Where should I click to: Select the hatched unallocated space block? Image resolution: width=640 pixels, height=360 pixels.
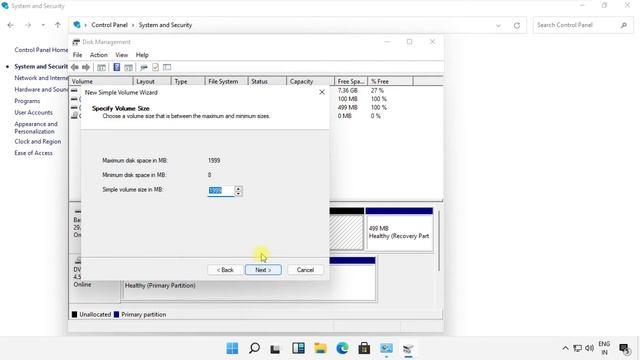(x=346, y=232)
